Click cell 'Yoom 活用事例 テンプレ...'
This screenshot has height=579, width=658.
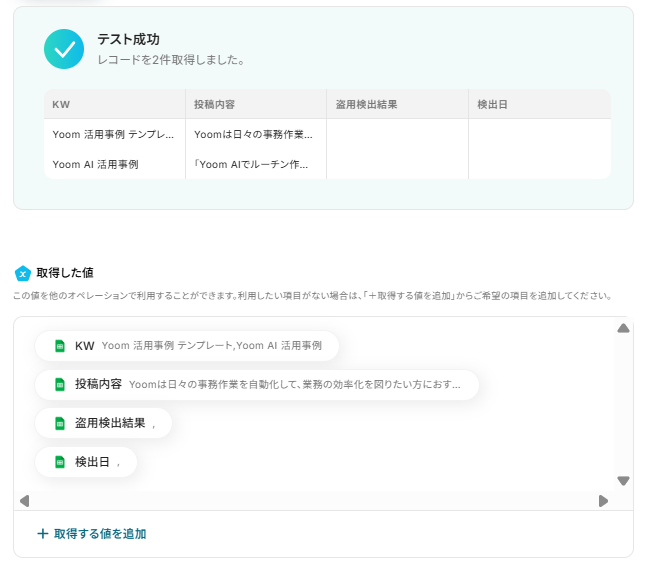pyautogui.click(x=113, y=135)
